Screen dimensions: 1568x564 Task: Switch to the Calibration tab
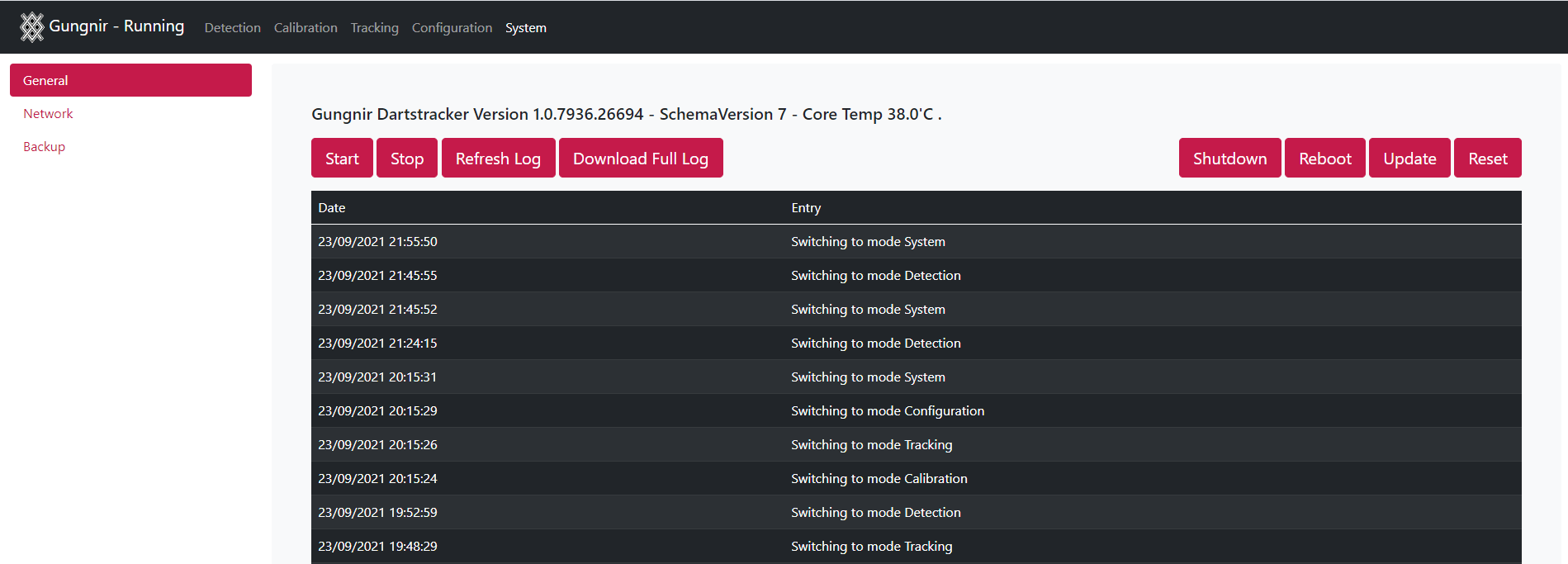(306, 28)
